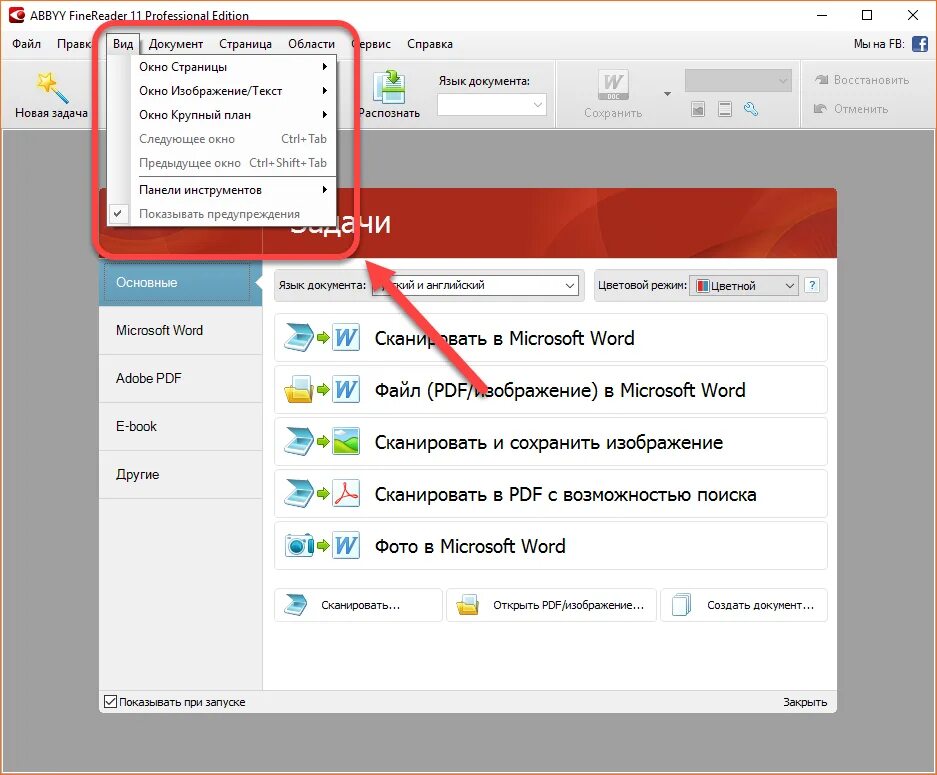Open the Сохранить dropdown arrow
Screen dimensions: 937x775
(667, 94)
